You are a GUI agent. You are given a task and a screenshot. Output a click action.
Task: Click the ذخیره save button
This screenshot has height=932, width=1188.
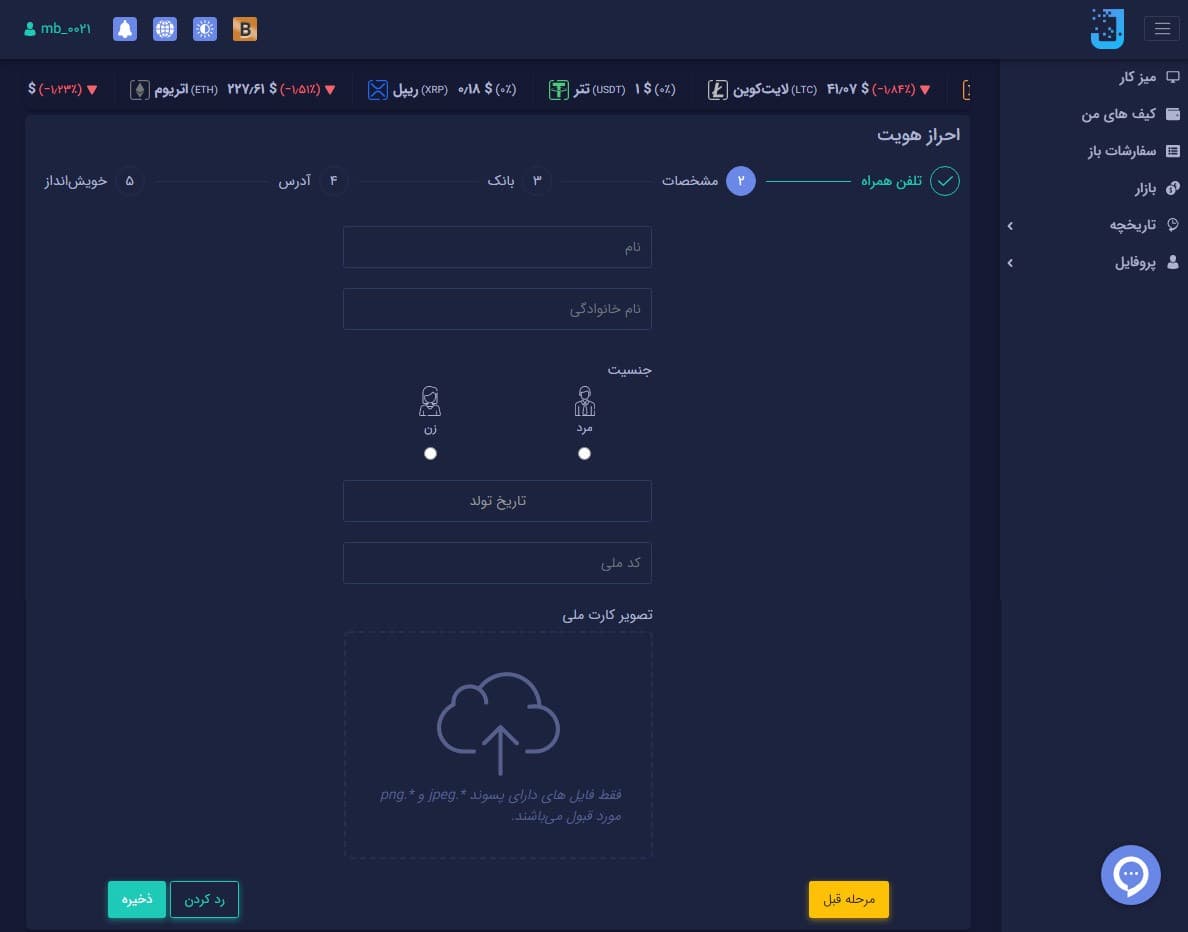point(136,899)
